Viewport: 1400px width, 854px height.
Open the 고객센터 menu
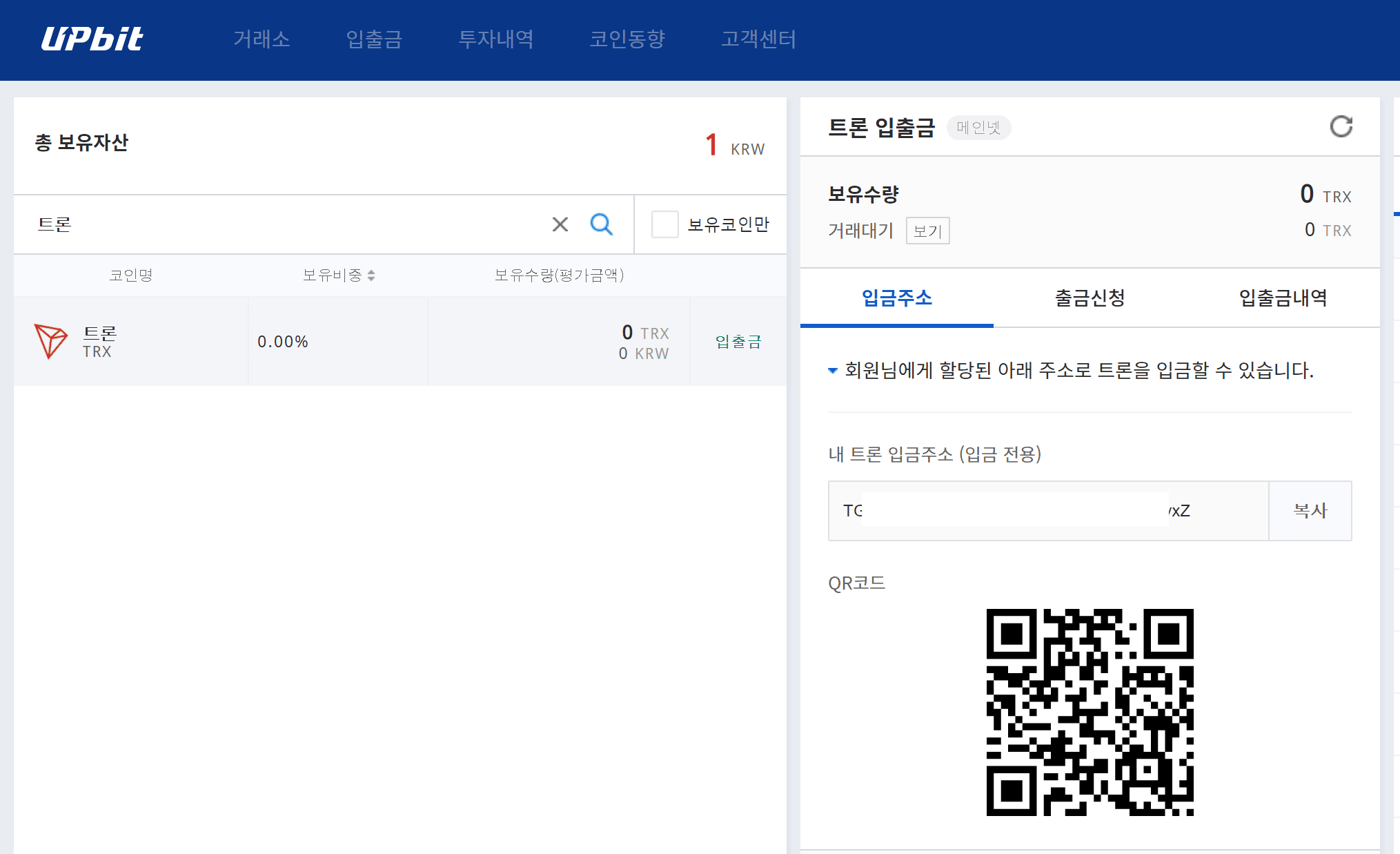(x=758, y=39)
